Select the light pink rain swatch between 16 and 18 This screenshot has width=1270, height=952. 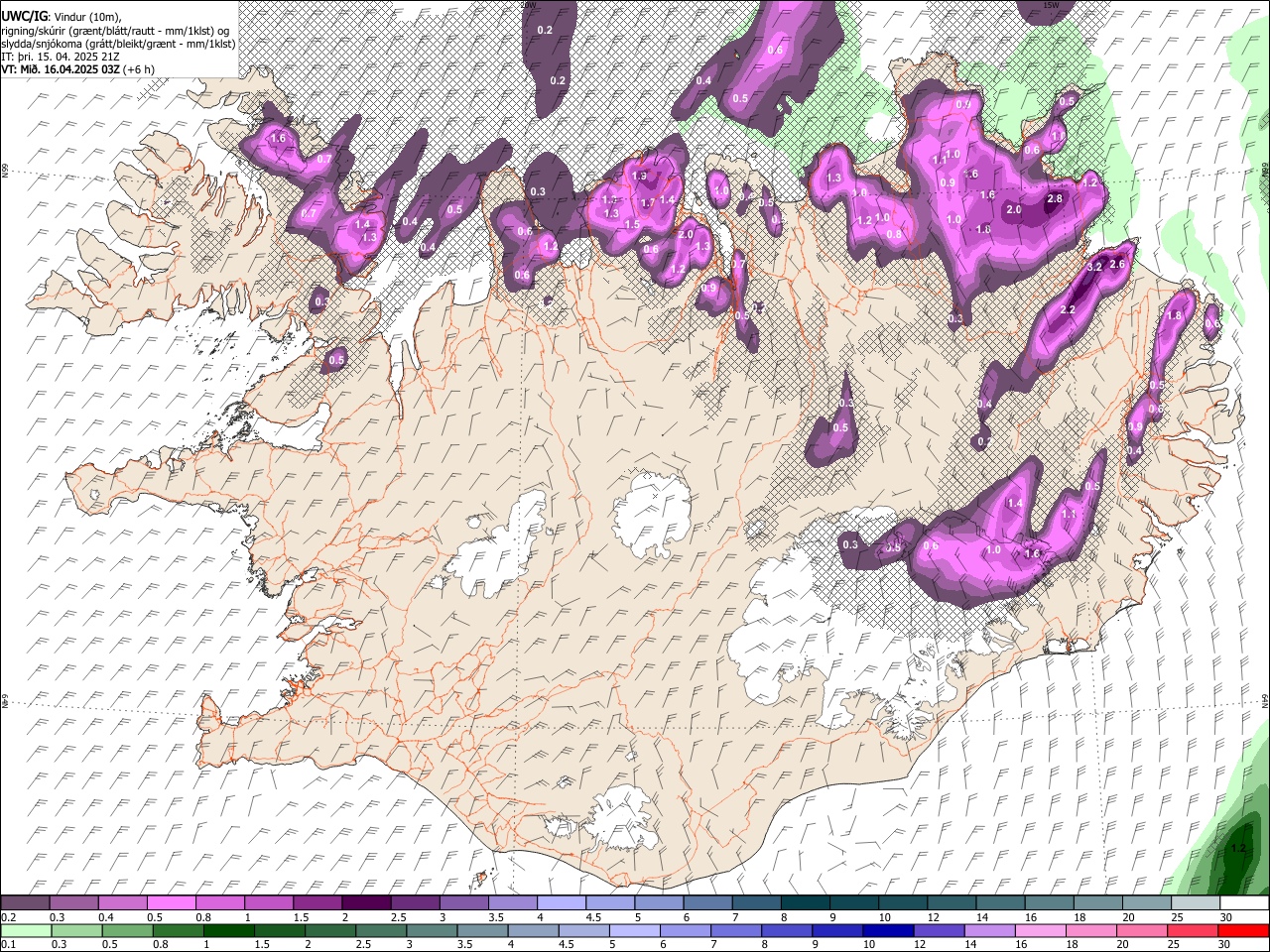pos(1042,930)
